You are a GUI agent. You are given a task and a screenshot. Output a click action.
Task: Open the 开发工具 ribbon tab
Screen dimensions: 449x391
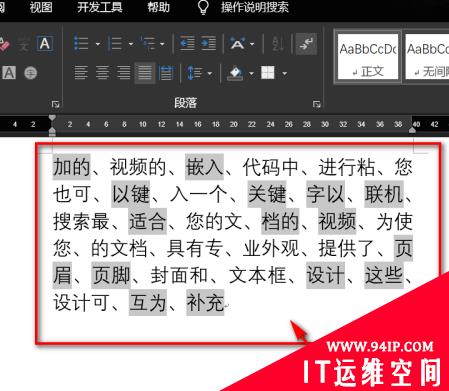100,7
